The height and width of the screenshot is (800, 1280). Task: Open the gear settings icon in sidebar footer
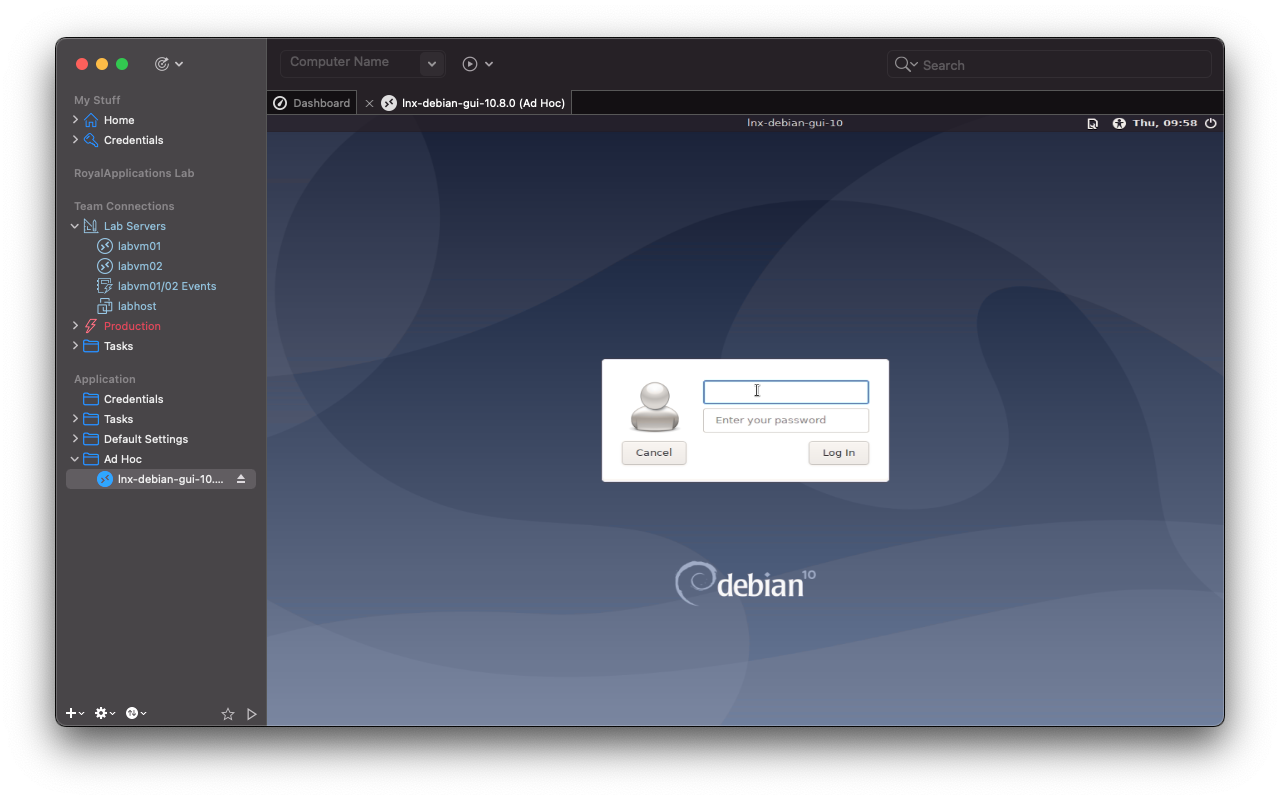click(101, 713)
